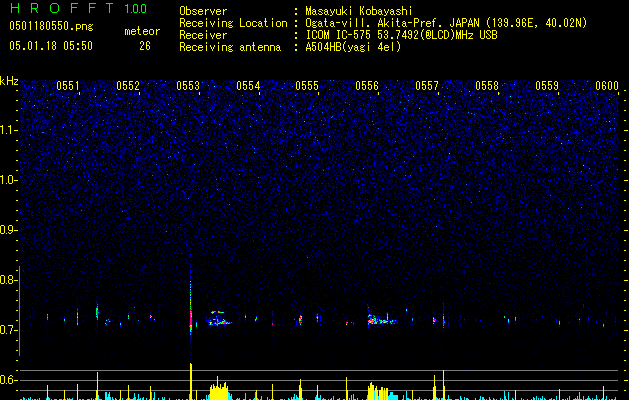Click the 0551 time marker
The image size is (629, 400).
[x=68, y=86]
